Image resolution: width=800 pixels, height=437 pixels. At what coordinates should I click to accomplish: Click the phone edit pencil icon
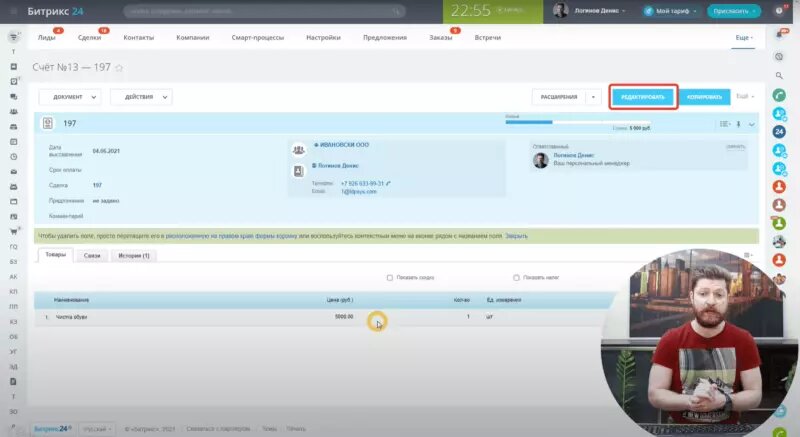[388, 184]
